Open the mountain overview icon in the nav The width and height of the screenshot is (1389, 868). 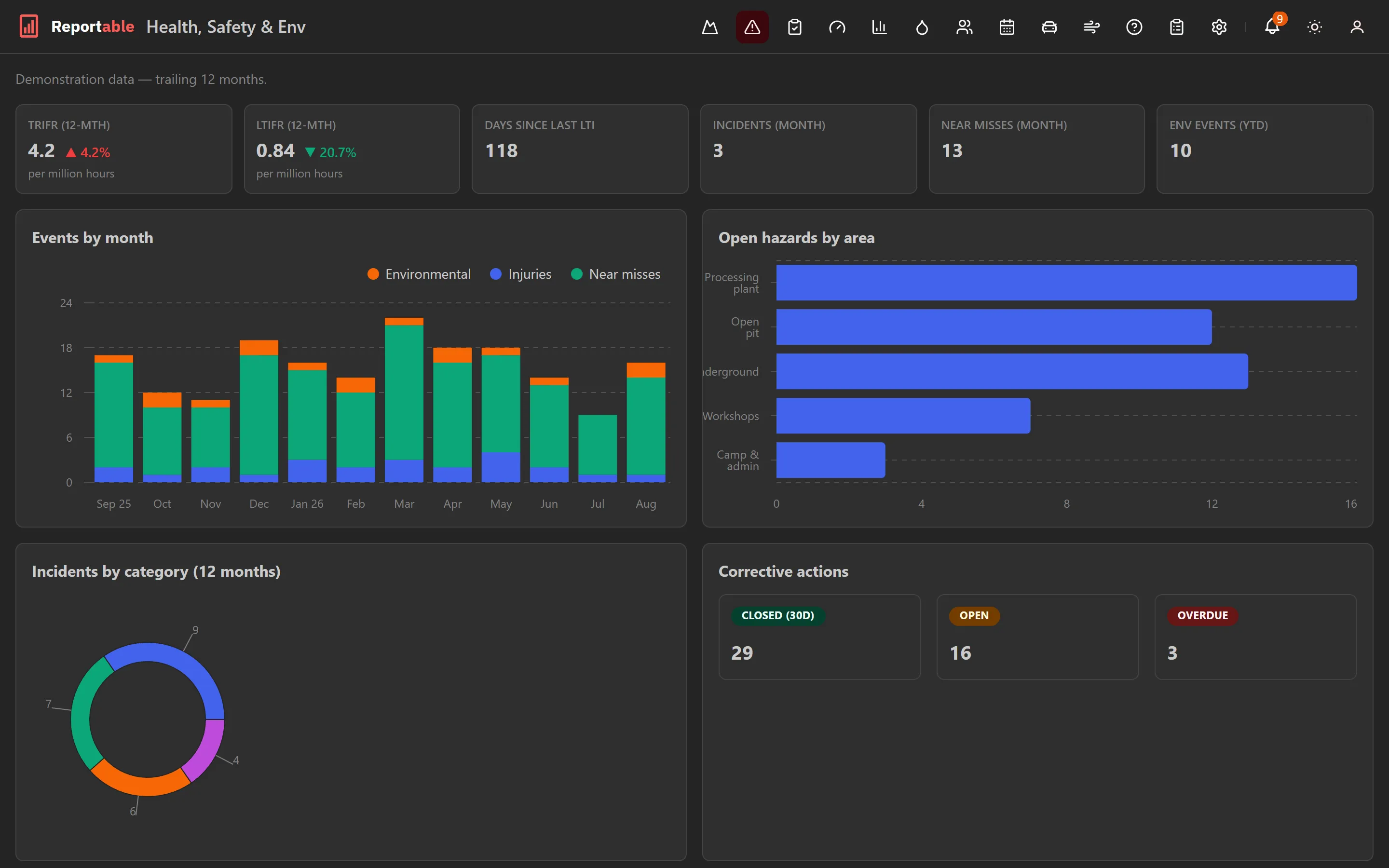click(710, 27)
